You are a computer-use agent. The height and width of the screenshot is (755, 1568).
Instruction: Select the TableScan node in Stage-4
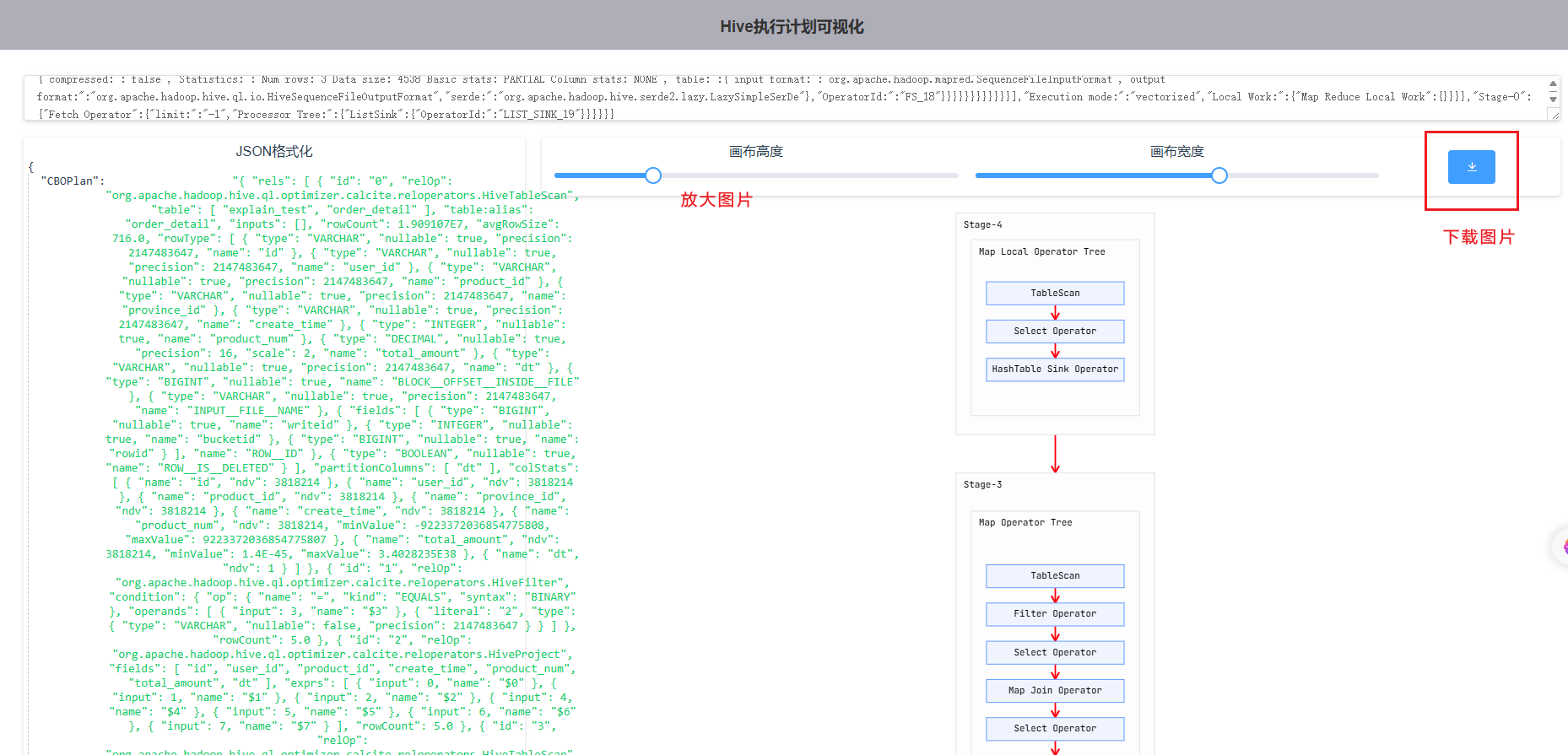coord(1055,293)
